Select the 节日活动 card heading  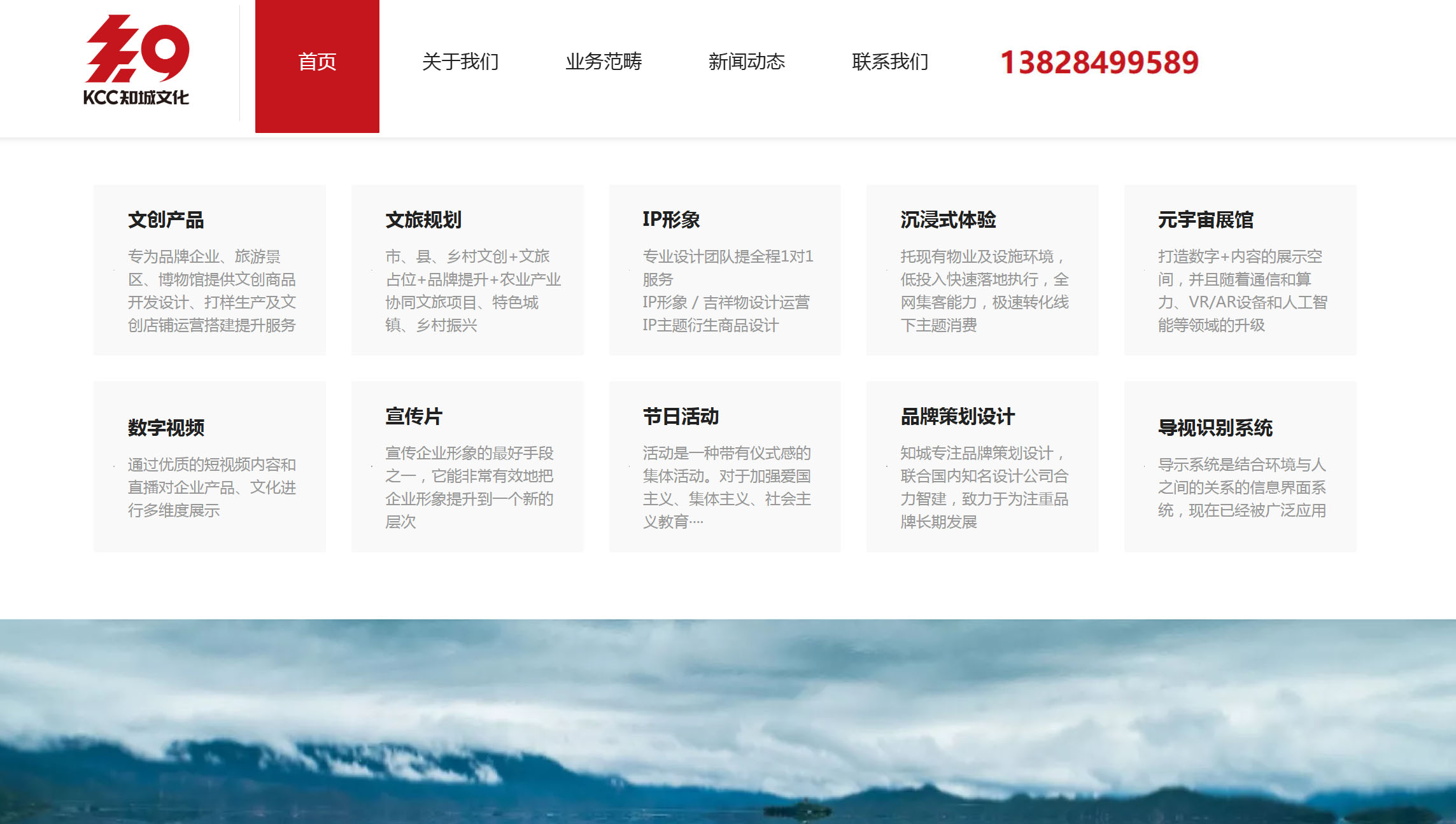681,417
